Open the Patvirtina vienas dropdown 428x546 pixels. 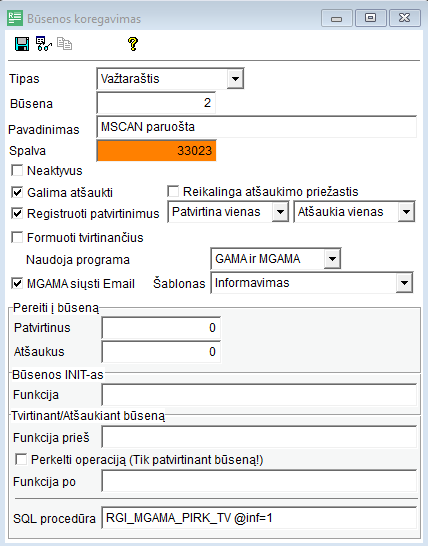280,212
